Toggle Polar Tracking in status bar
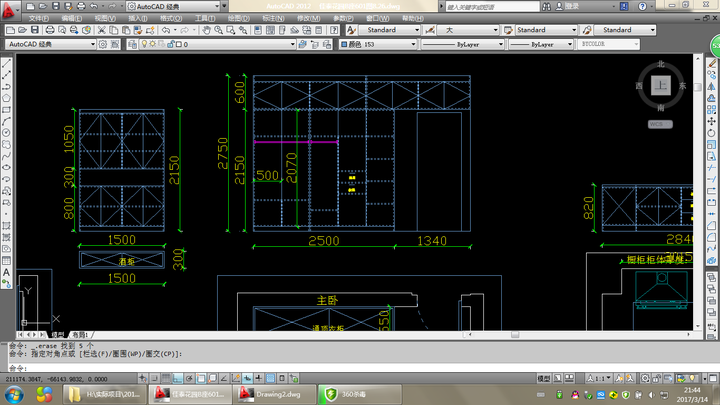Screen dimensions: 720x405 coord(189,378)
